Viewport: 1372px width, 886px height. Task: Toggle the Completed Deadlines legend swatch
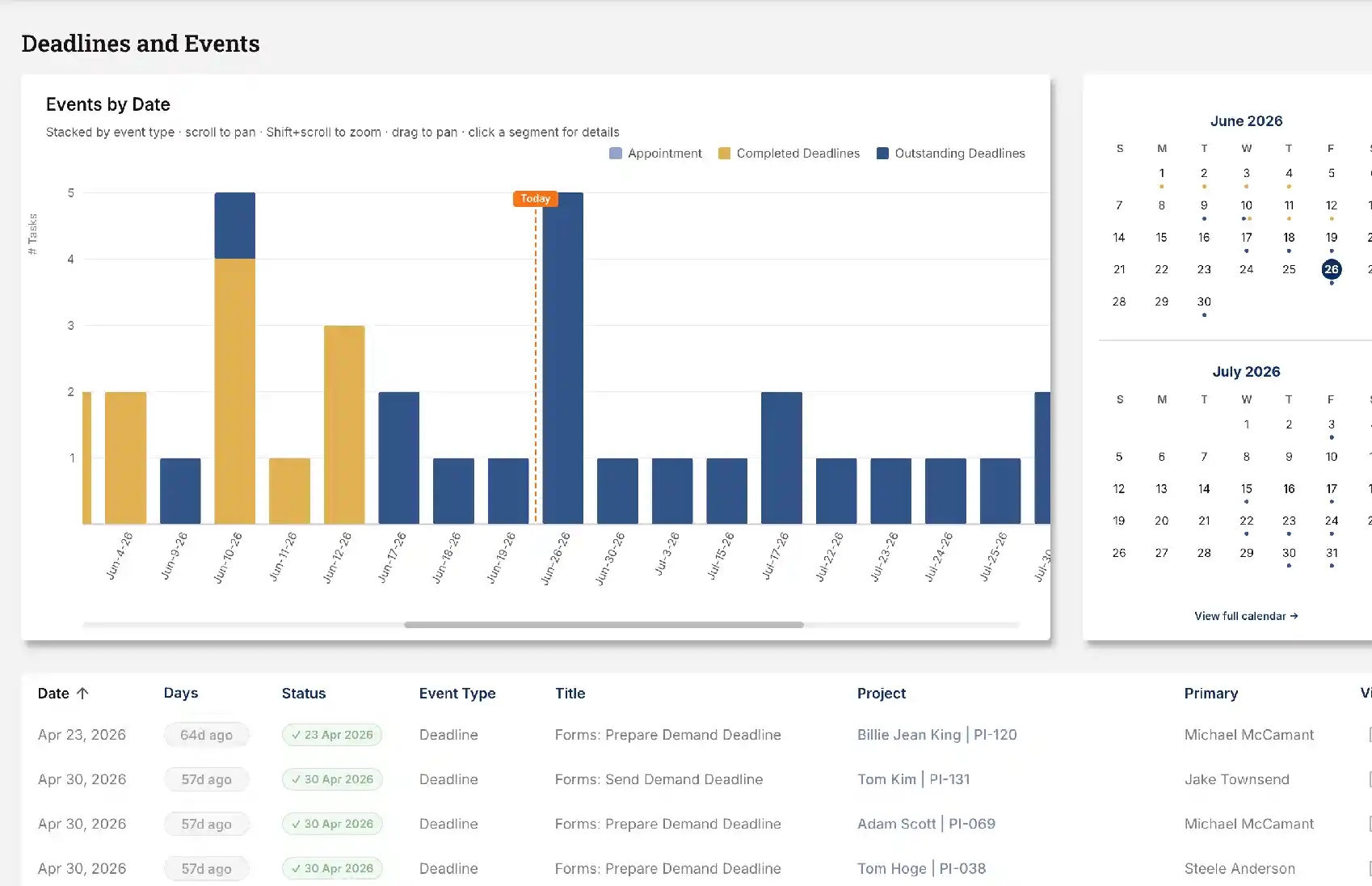click(x=724, y=154)
